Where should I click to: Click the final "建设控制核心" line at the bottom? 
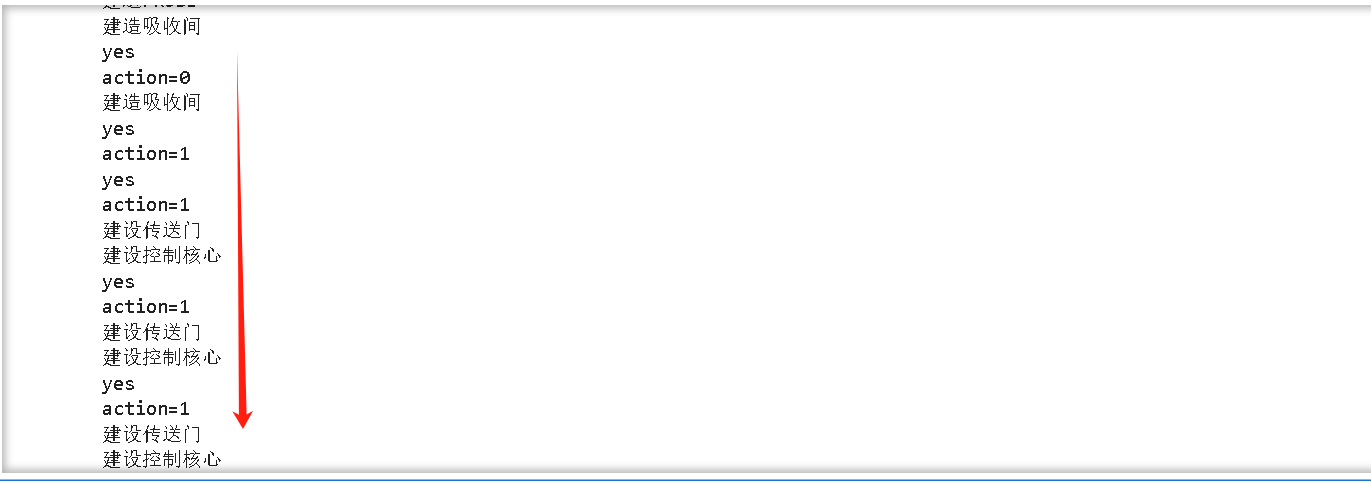(x=162, y=460)
